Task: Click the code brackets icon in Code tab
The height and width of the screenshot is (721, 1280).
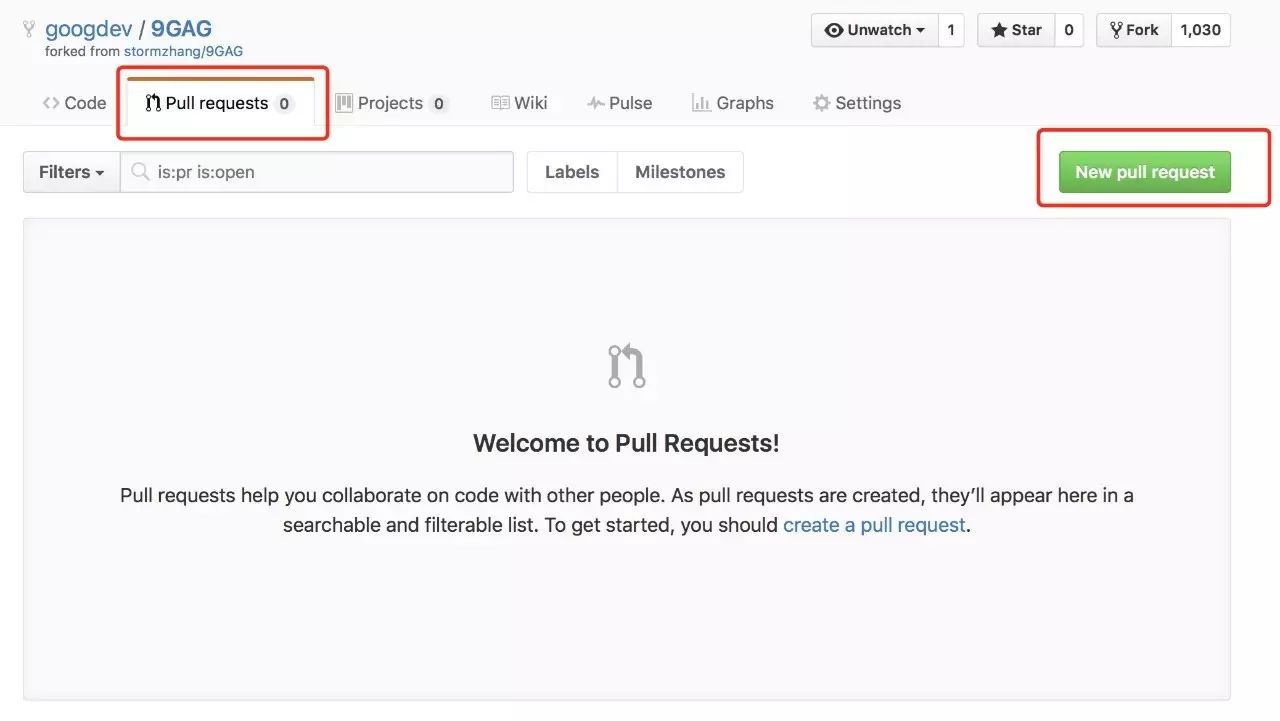Action: (x=51, y=103)
